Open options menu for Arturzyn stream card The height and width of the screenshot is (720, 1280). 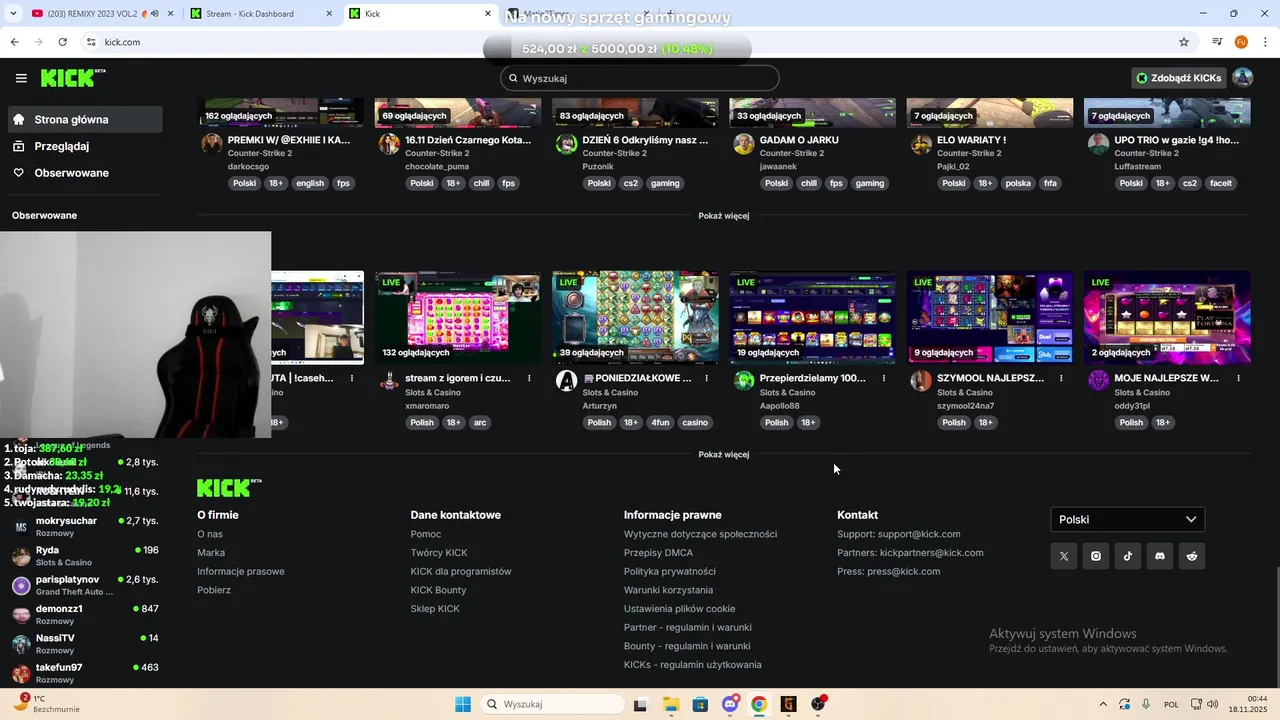pos(707,379)
